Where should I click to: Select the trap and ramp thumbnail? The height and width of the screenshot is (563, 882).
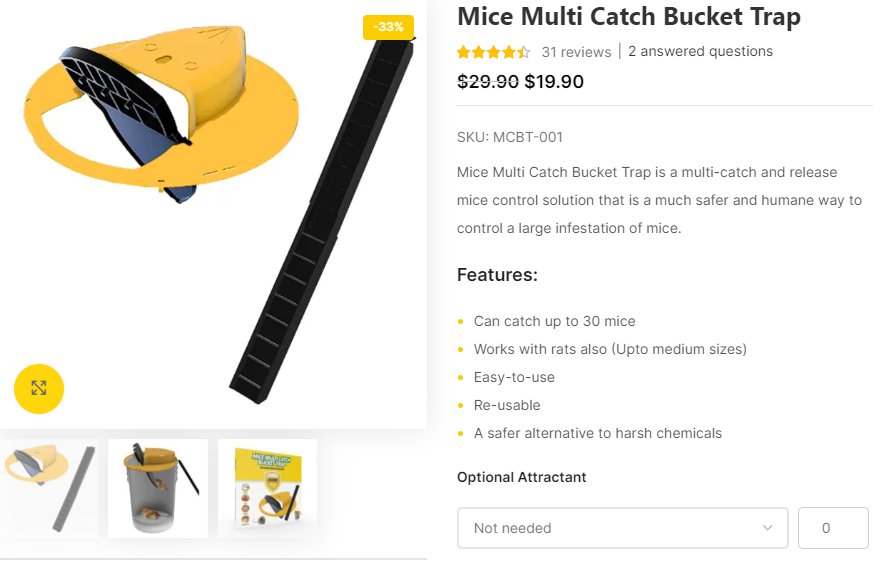click(x=49, y=487)
